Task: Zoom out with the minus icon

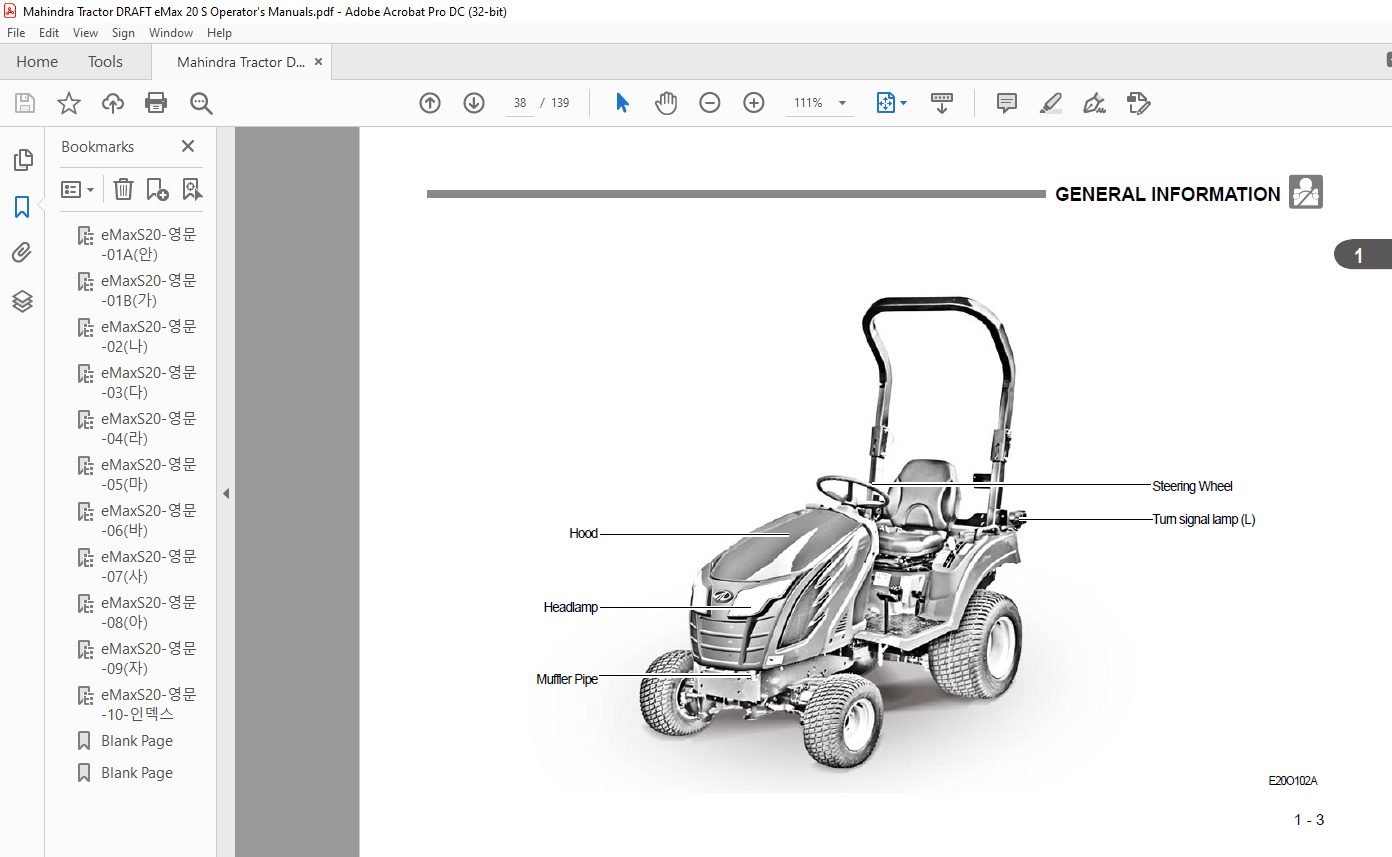Action: coord(710,103)
